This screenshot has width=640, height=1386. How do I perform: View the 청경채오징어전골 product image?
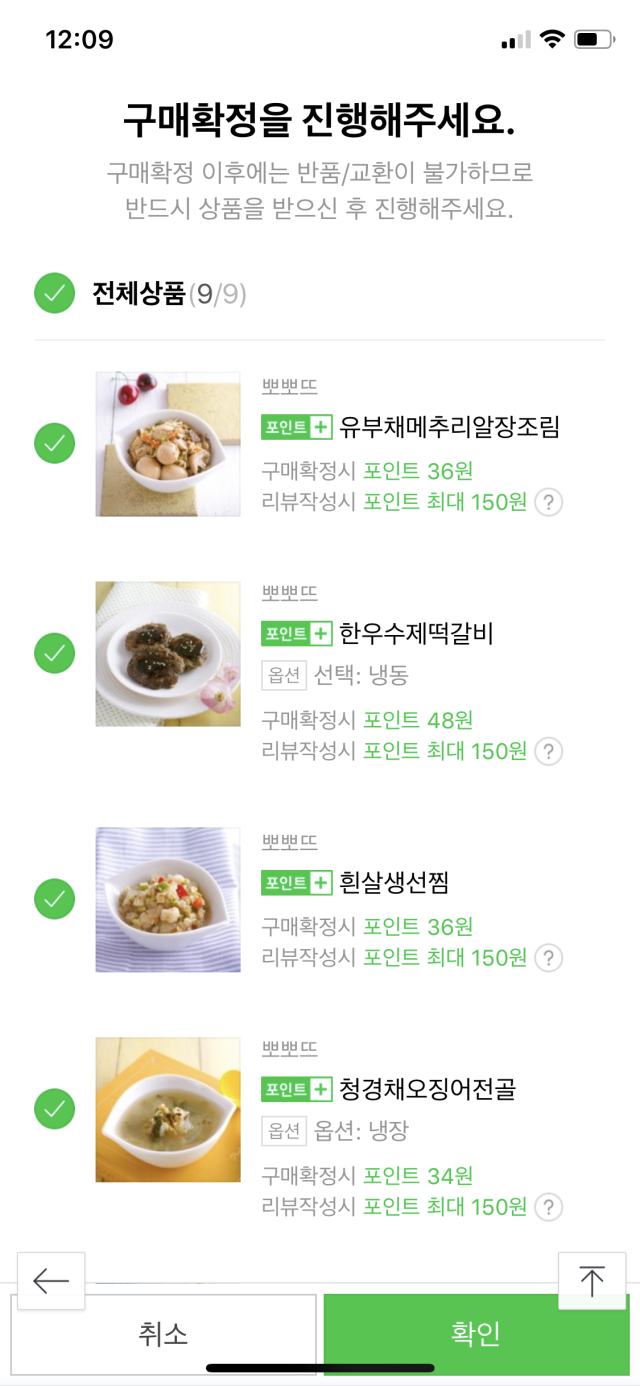pyautogui.click(x=168, y=1110)
